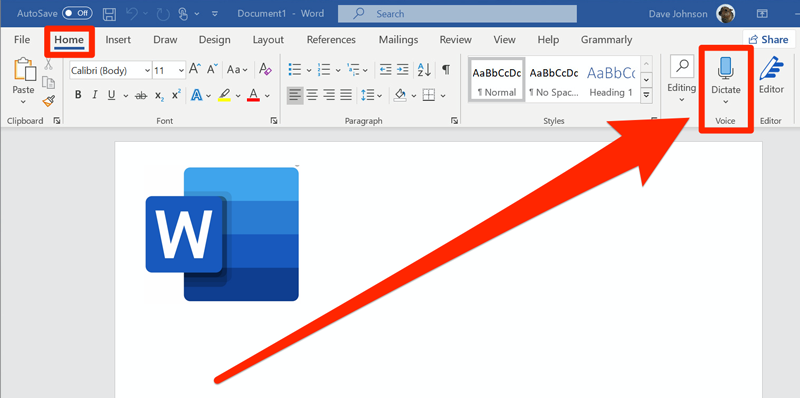Click the Dictate microphone icon

tap(726, 68)
